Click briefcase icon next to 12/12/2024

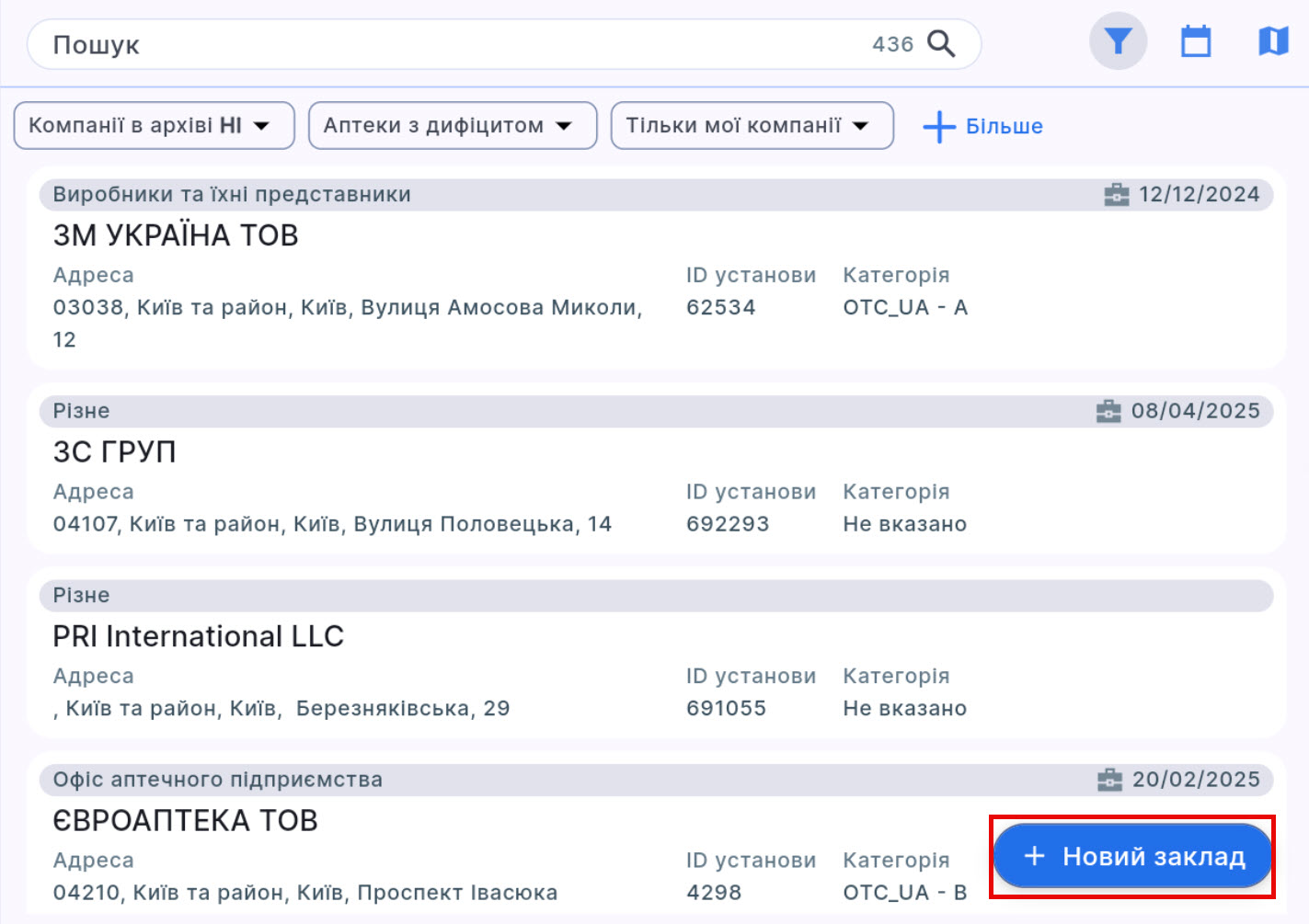(1116, 195)
